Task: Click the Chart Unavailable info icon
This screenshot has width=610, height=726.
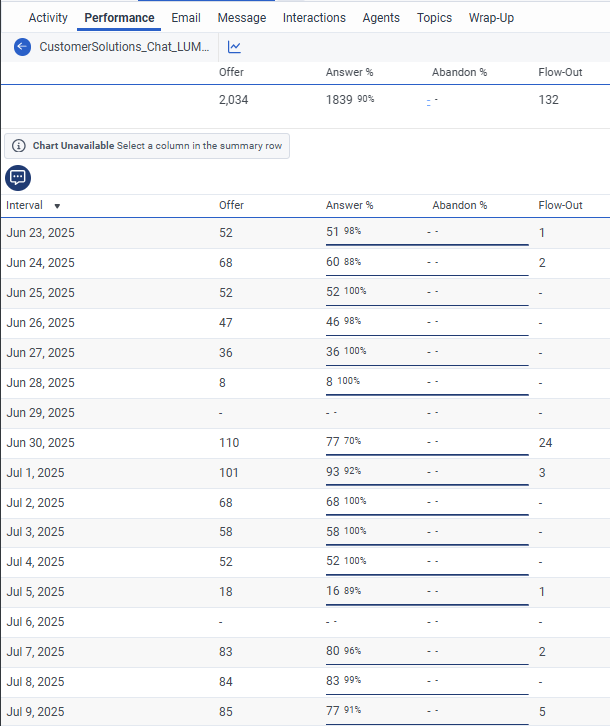Action: pyautogui.click(x=19, y=146)
